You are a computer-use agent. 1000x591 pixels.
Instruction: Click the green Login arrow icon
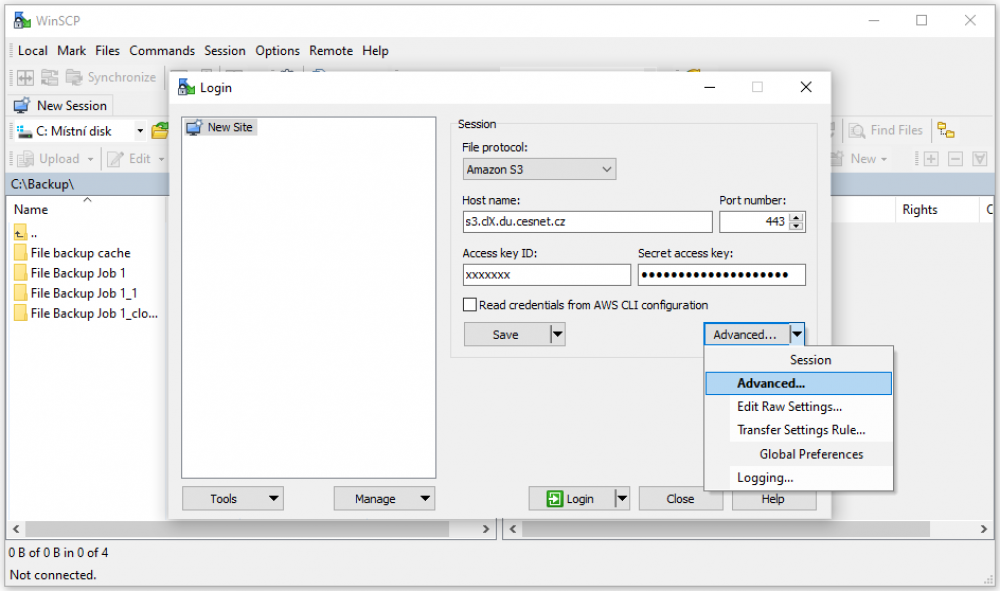(x=554, y=499)
